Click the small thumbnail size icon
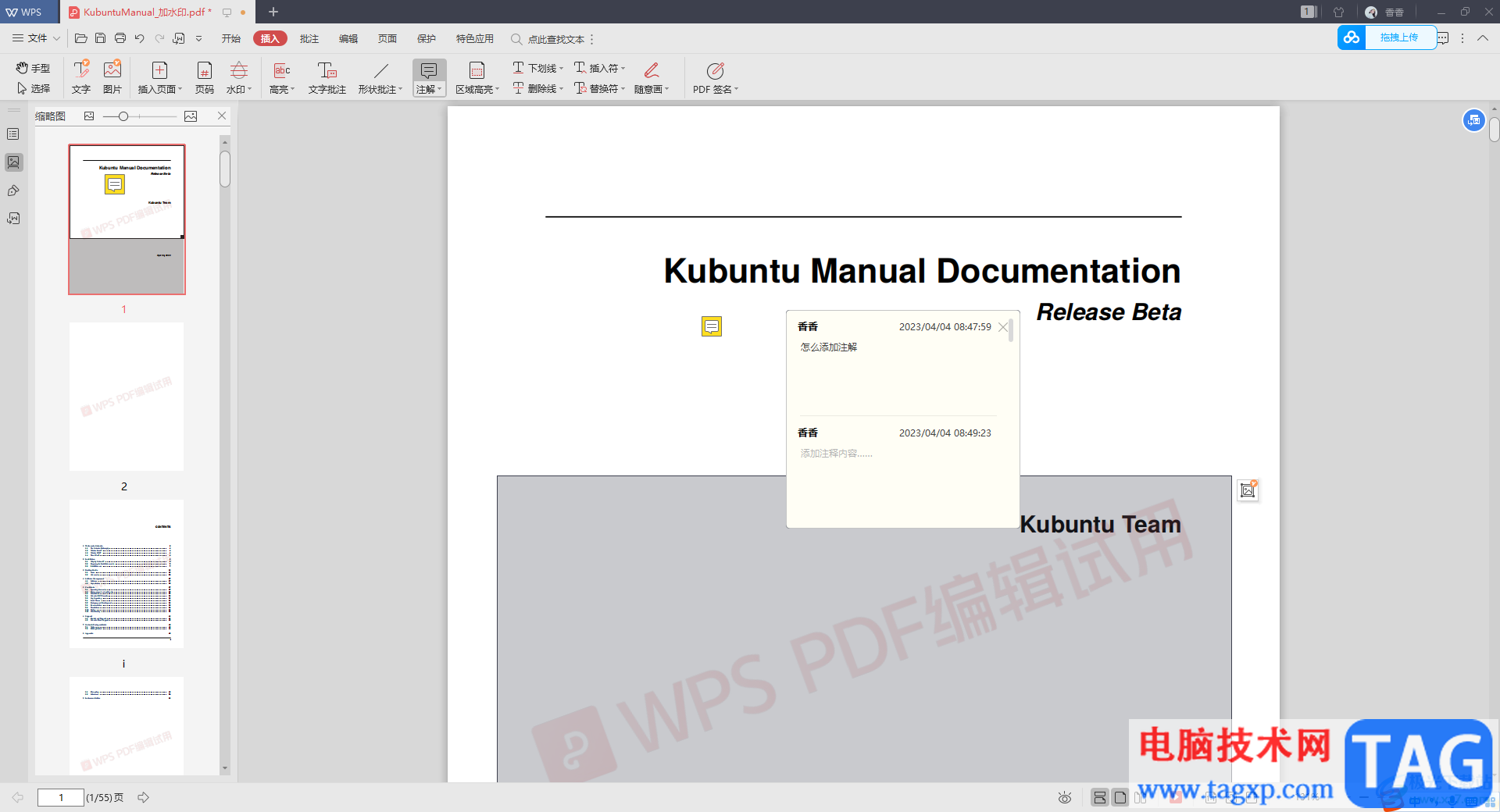1500x812 pixels. pos(89,116)
